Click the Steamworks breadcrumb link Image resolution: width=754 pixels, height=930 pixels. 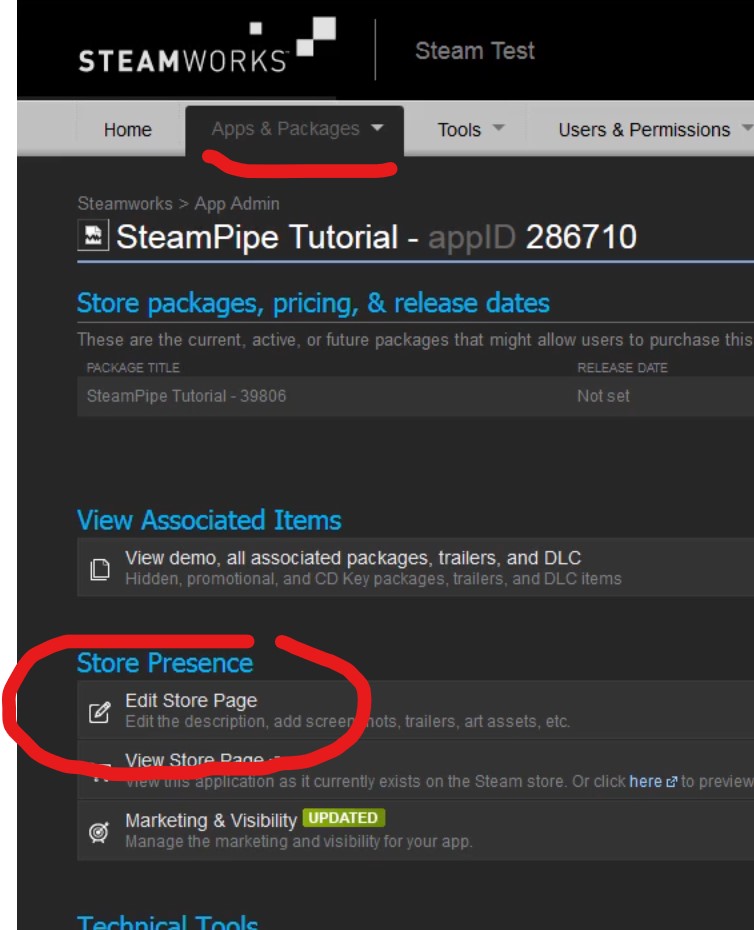(x=125, y=203)
